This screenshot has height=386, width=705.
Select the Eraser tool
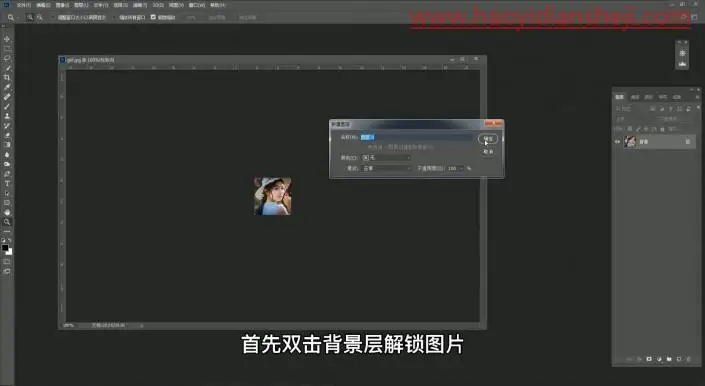click(7, 135)
